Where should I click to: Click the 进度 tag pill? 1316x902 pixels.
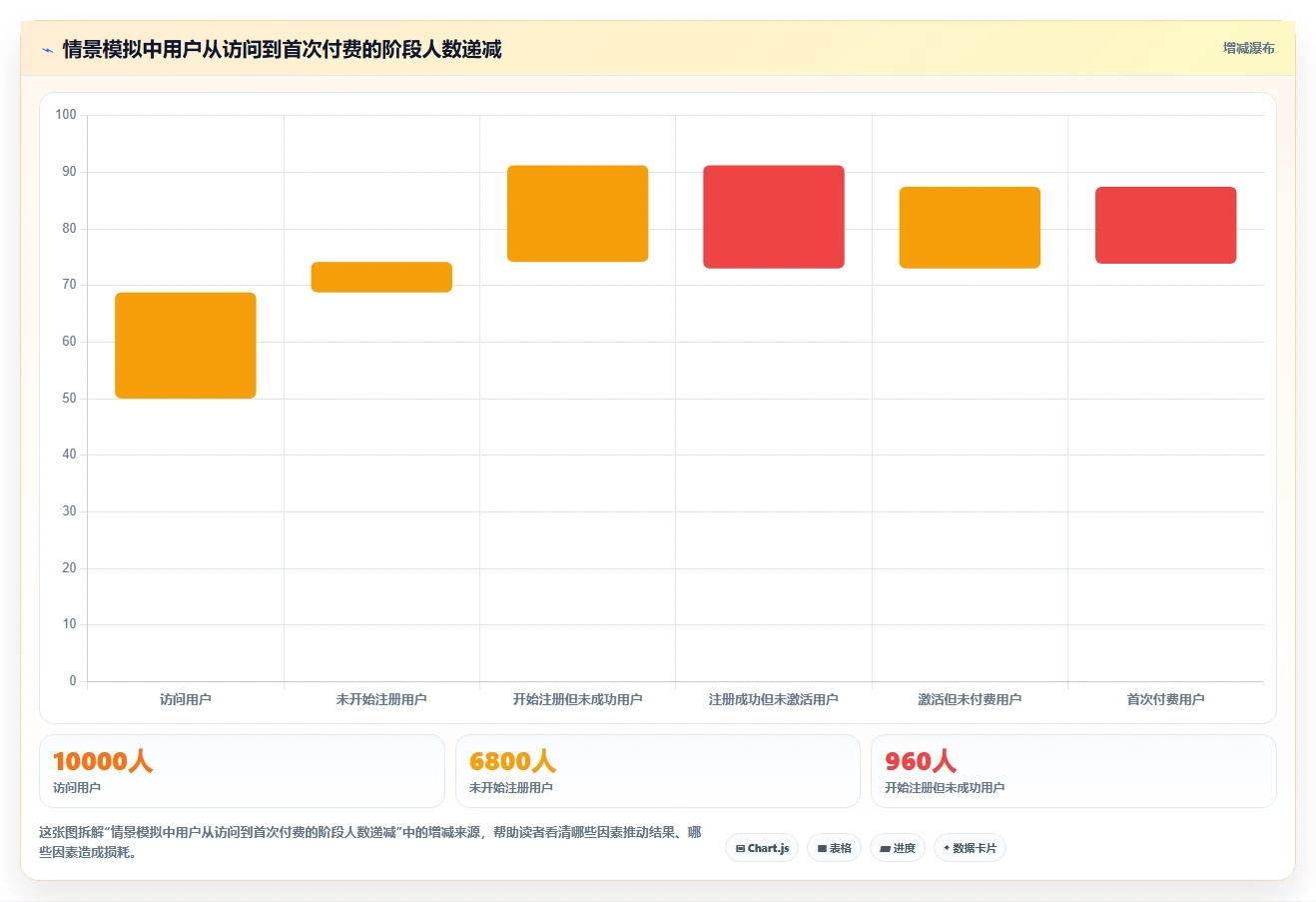(898, 848)
